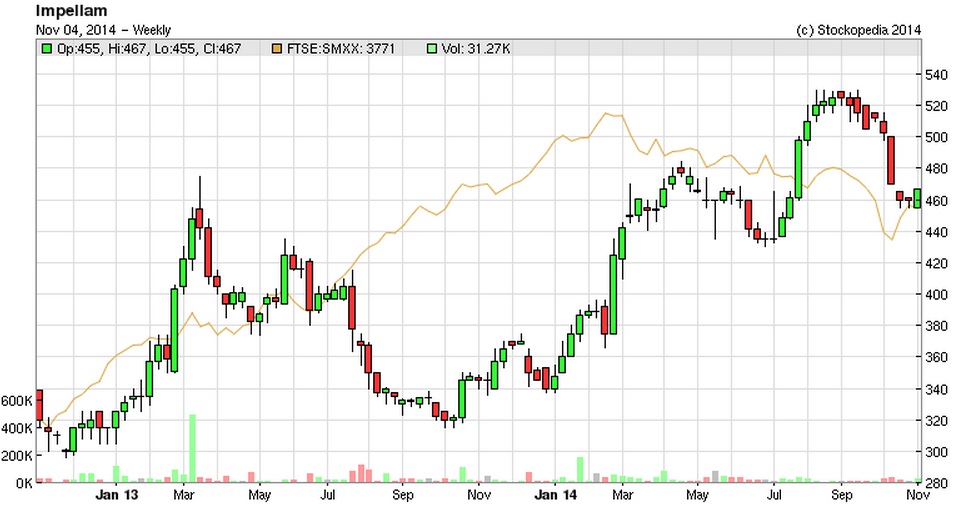
Task: Click the 'Jan 14' date axis label
Action: pyautogui.click(x=555, y=495)
